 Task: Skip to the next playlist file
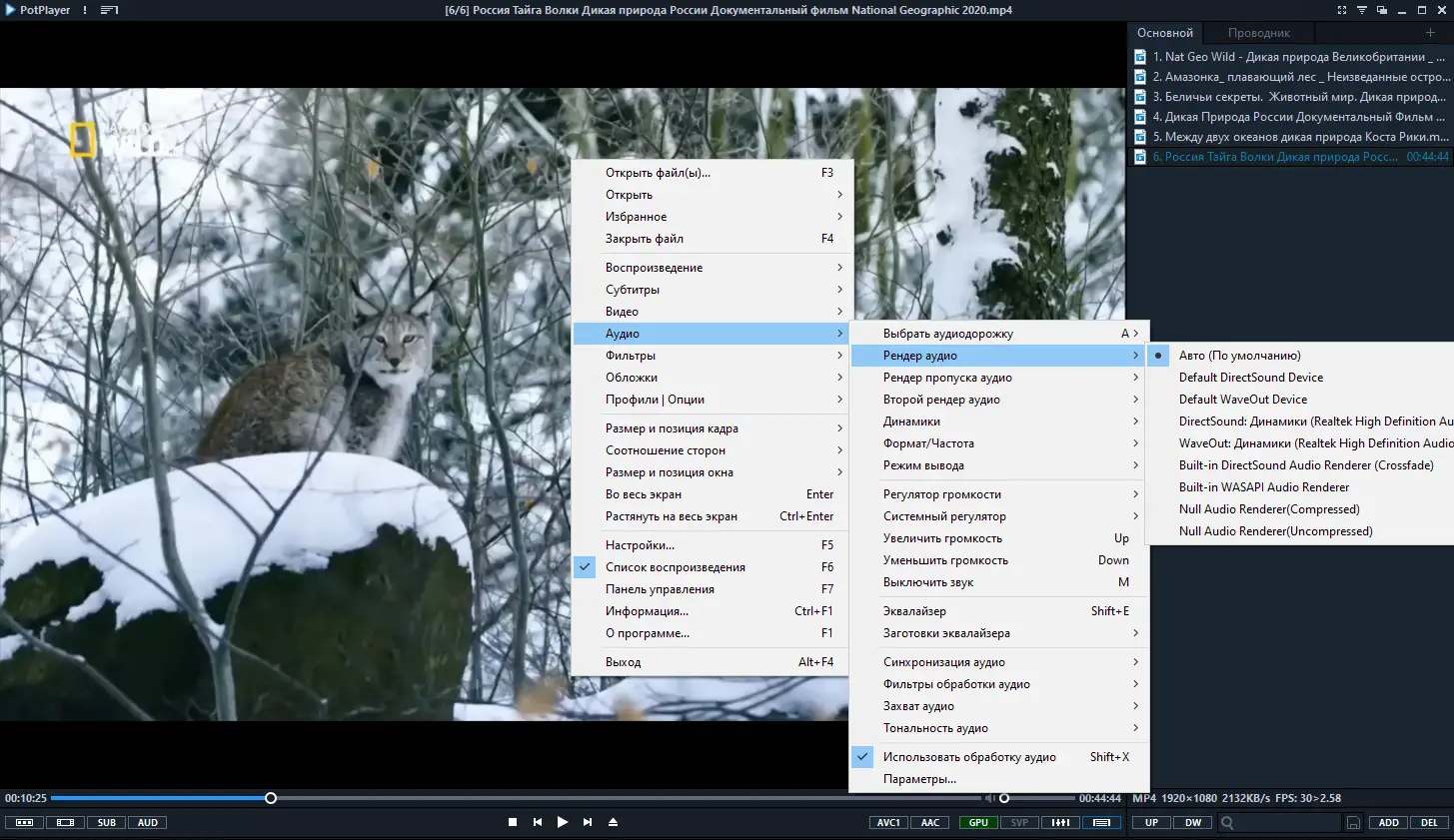coord(588,822)
